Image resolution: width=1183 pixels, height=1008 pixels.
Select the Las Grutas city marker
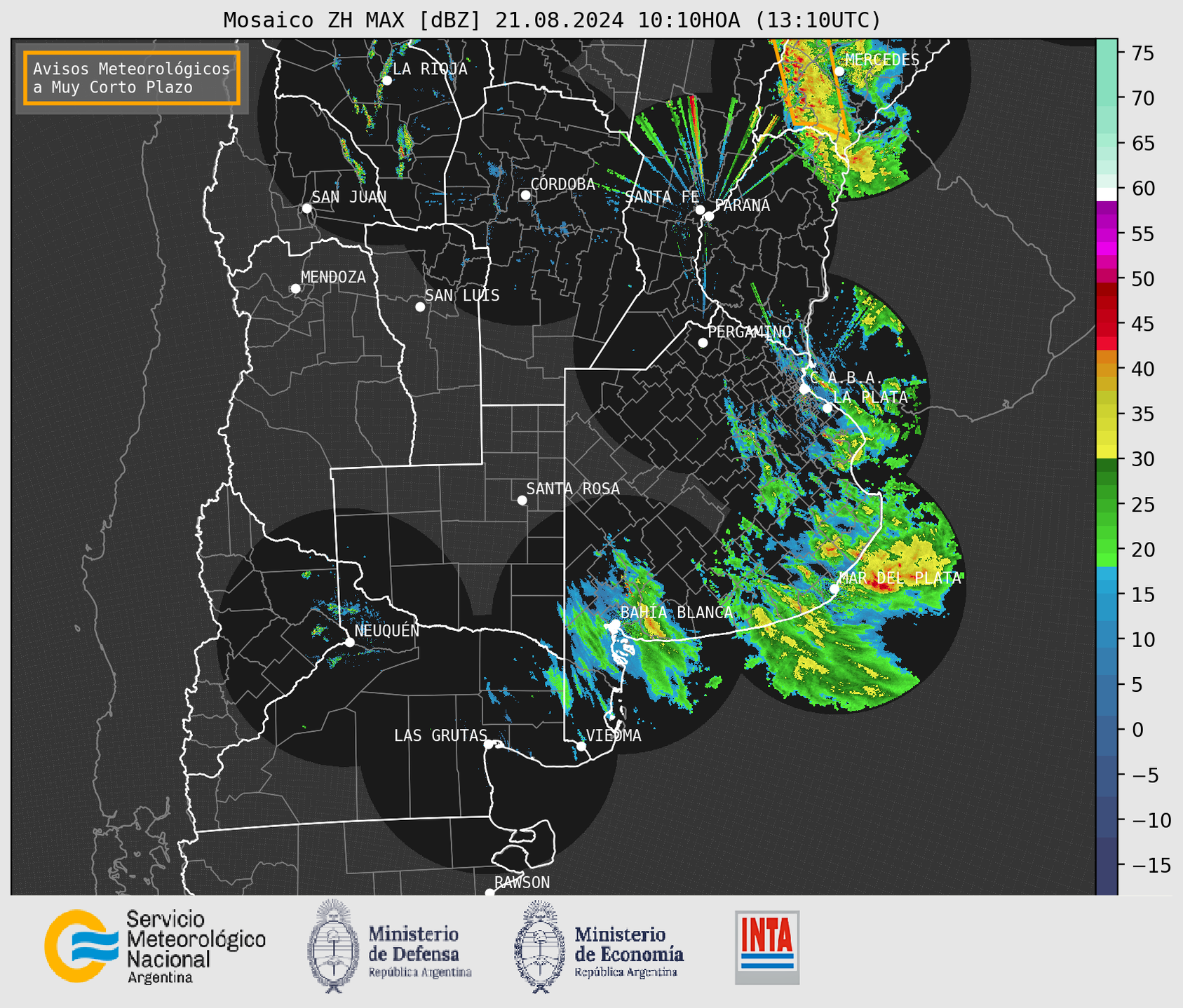tap(489, 744)
